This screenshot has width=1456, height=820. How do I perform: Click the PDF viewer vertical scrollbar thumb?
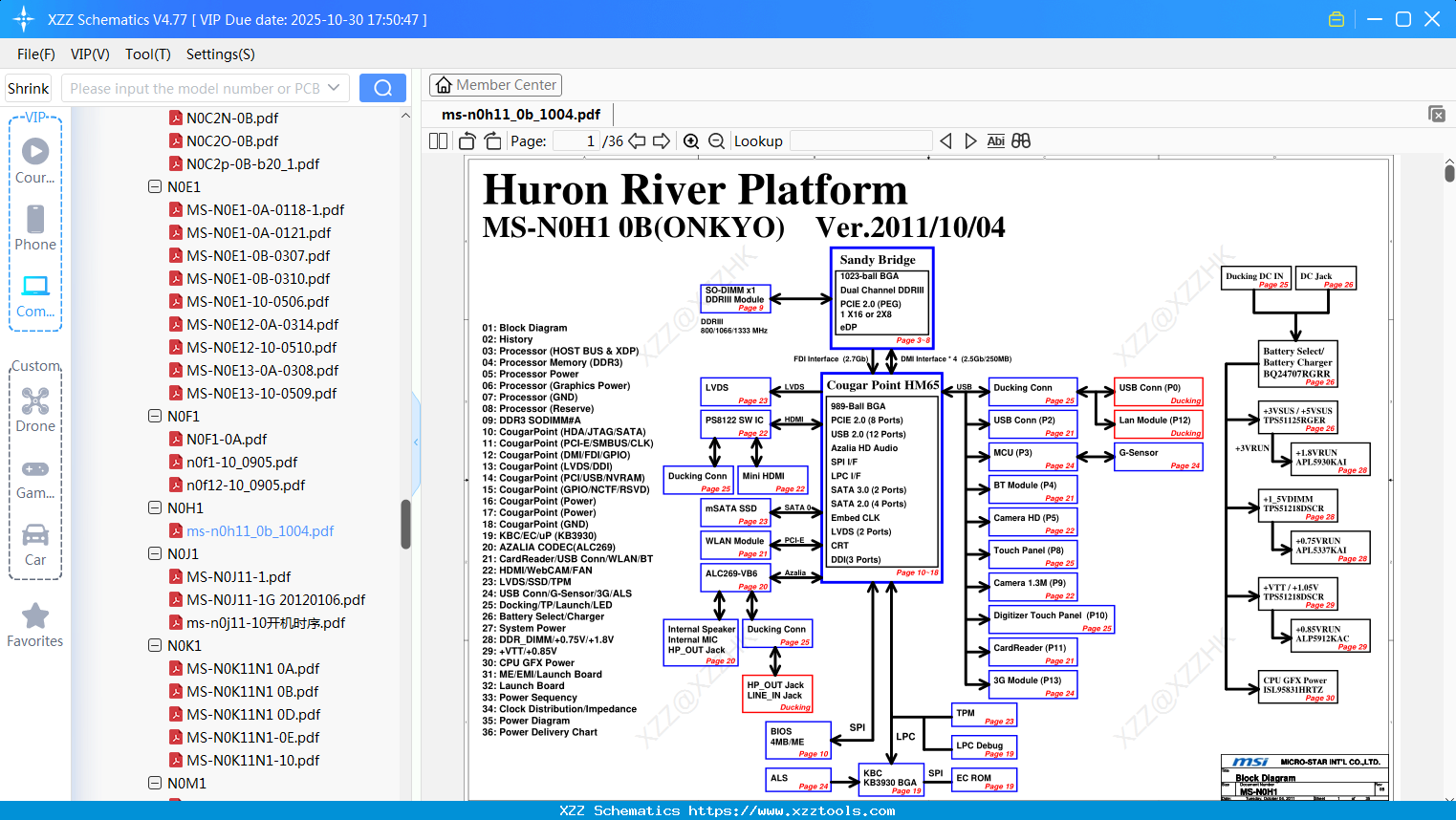tap(1449, 173)
